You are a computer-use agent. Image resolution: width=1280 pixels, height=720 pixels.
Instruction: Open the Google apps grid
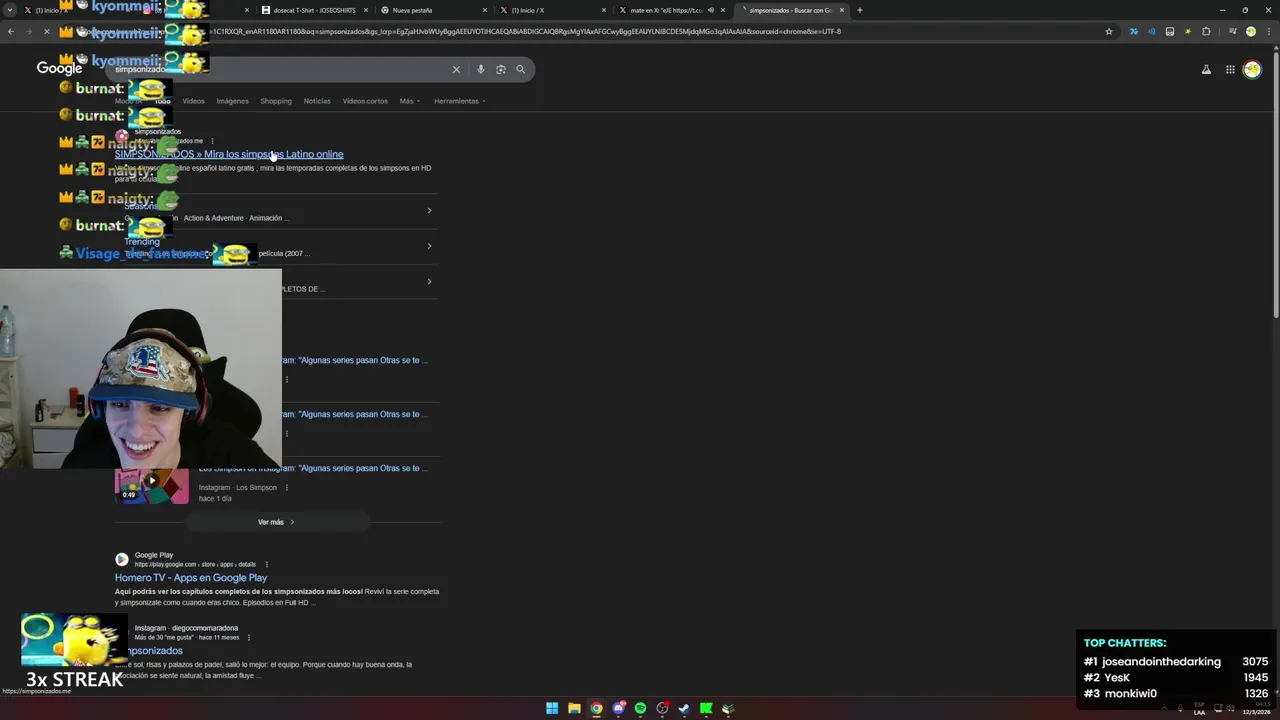tap(1230, 69)
